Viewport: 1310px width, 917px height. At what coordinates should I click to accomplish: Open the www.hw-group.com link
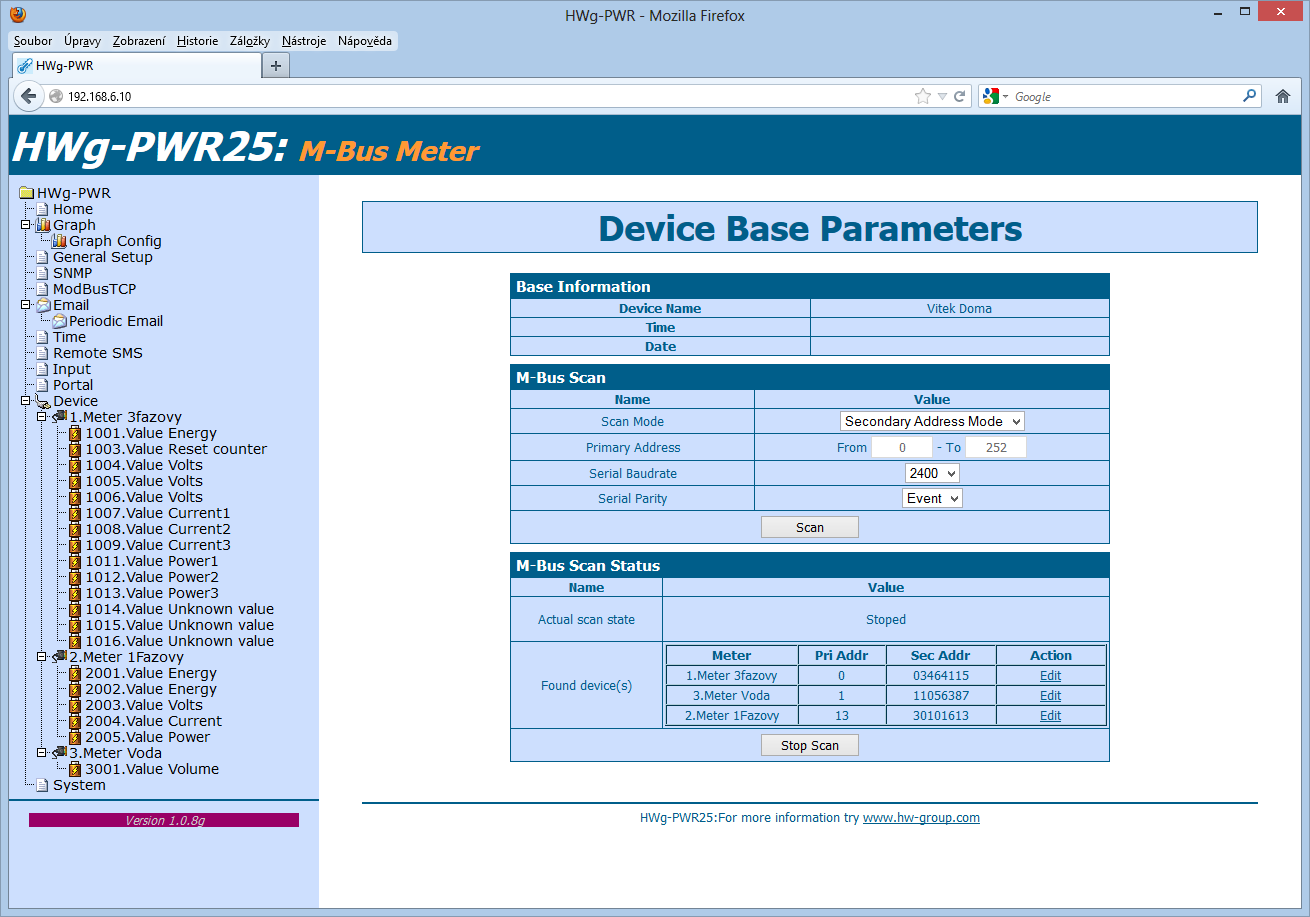921,817
